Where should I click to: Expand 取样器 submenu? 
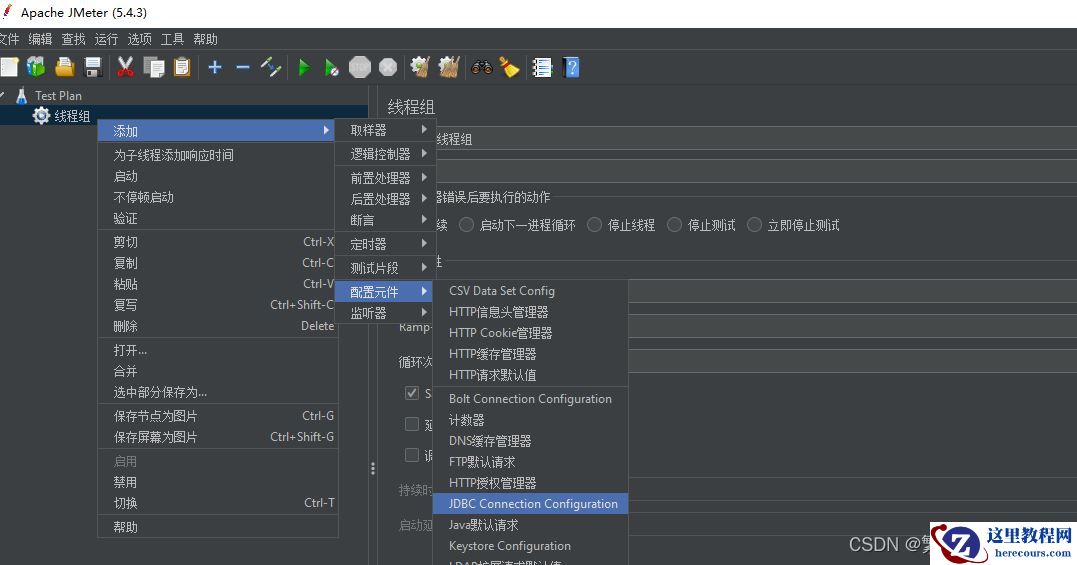[x=385, y=130]
